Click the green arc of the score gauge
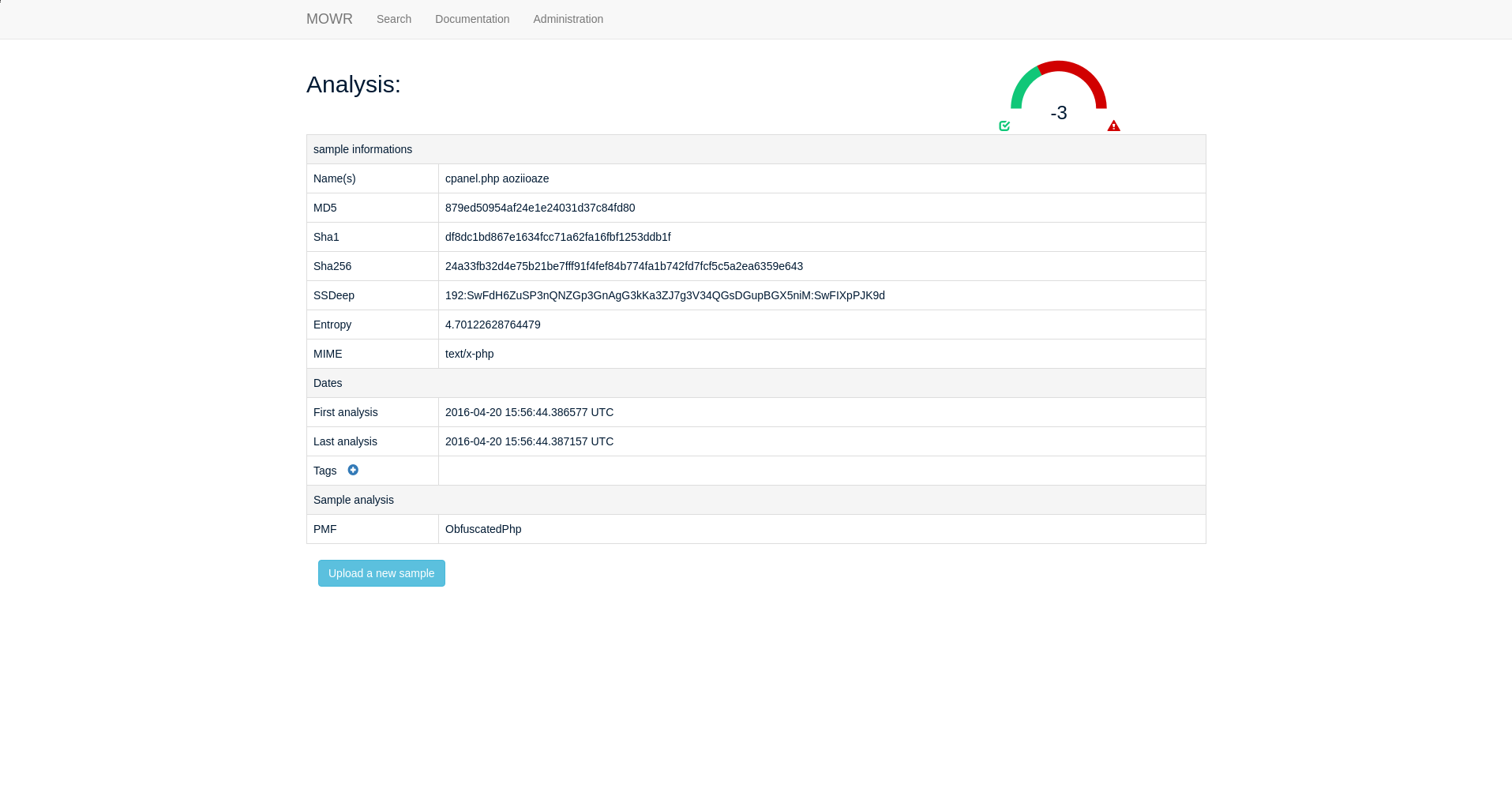1512x788 pixels. 1021,84
